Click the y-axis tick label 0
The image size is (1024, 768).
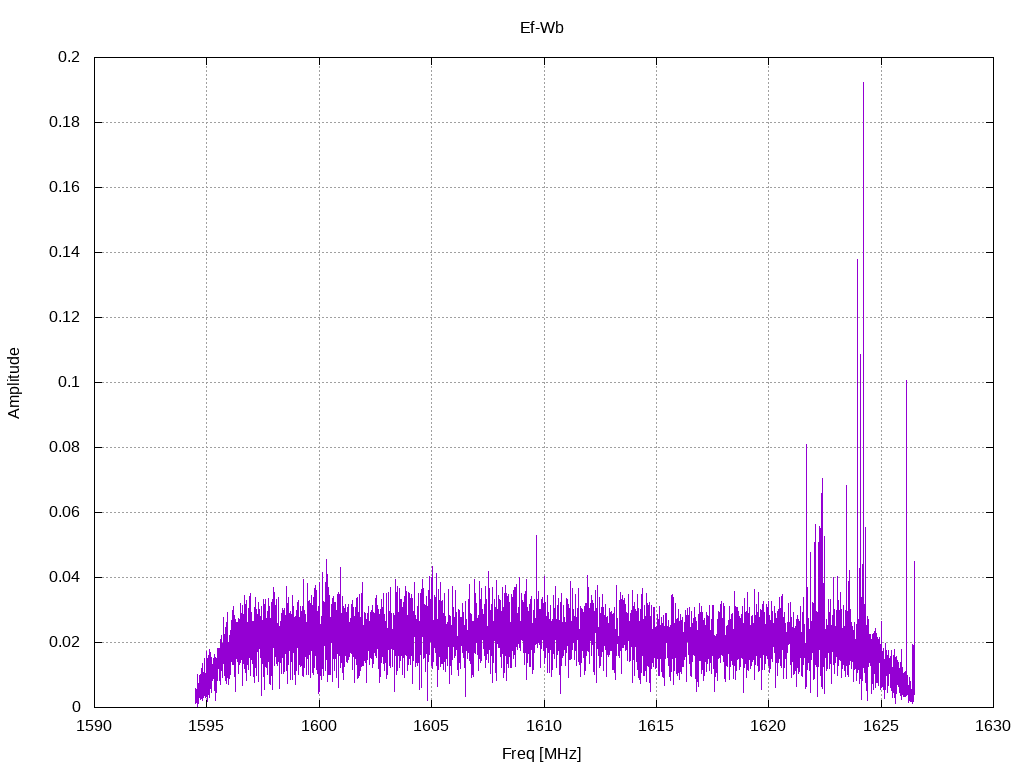point(76,707)
